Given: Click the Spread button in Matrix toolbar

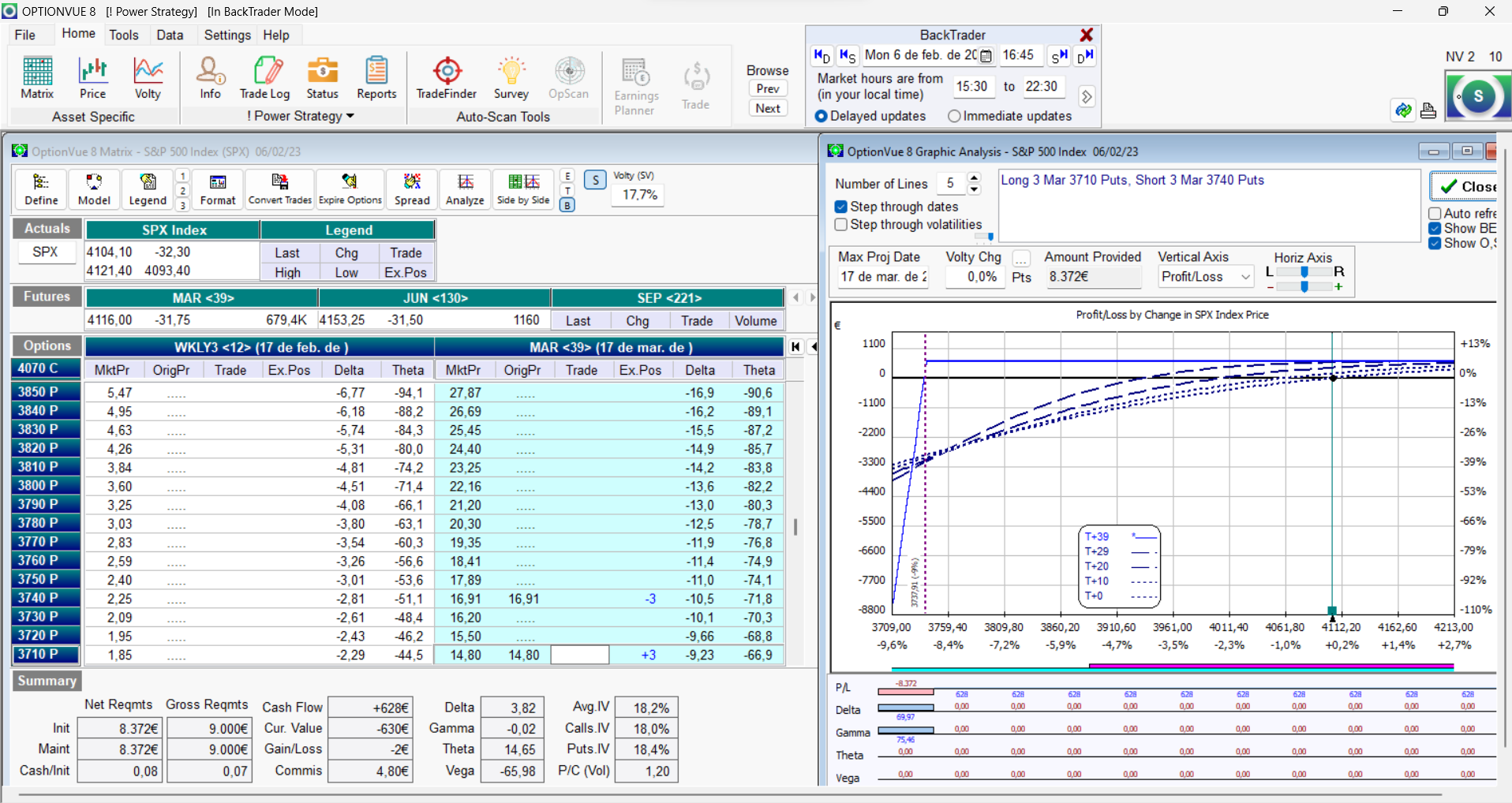Looking at the screenshot, I should tap(412, 190).
